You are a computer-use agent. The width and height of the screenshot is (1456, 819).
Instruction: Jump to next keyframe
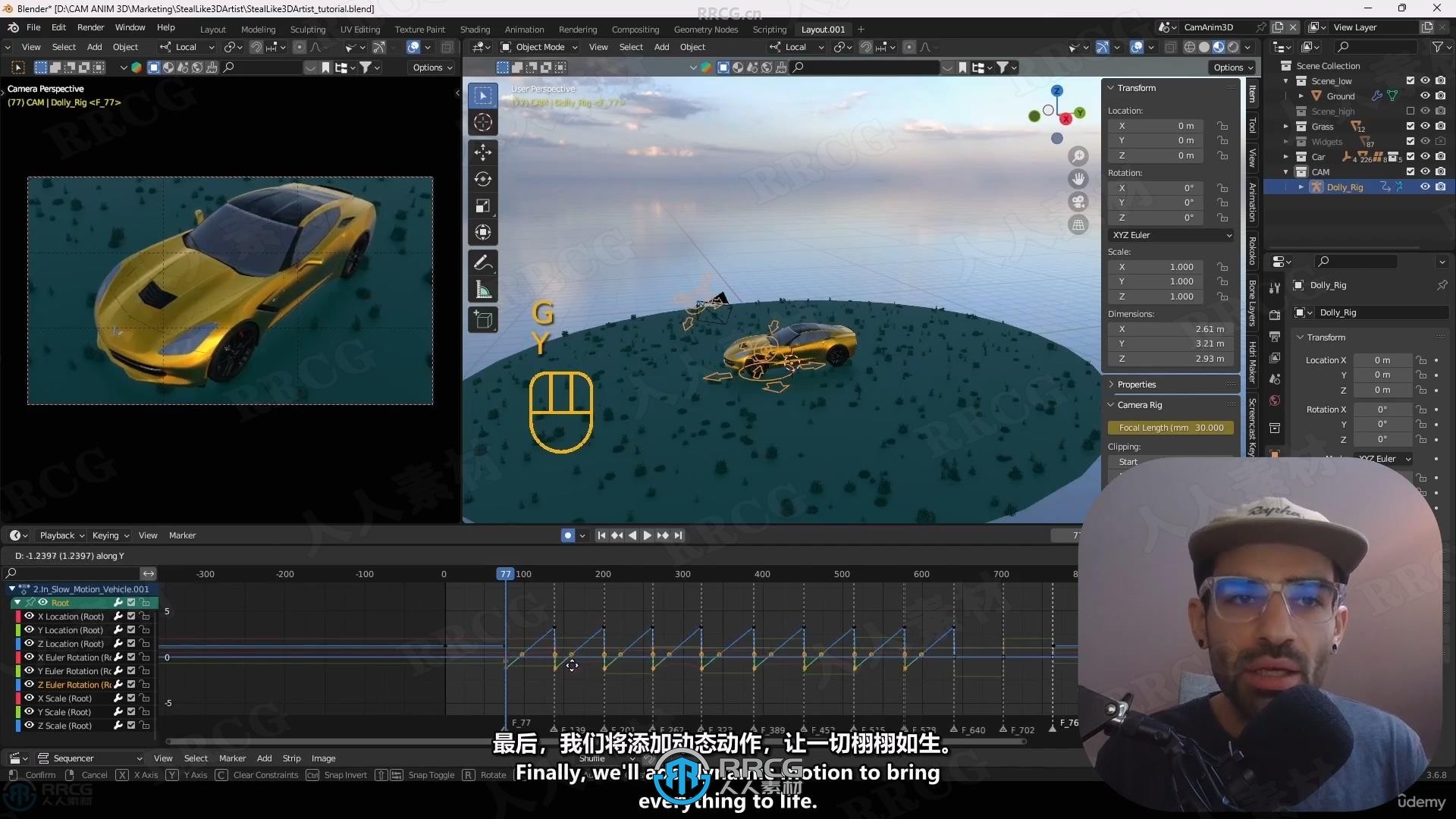tap(663, 535)
